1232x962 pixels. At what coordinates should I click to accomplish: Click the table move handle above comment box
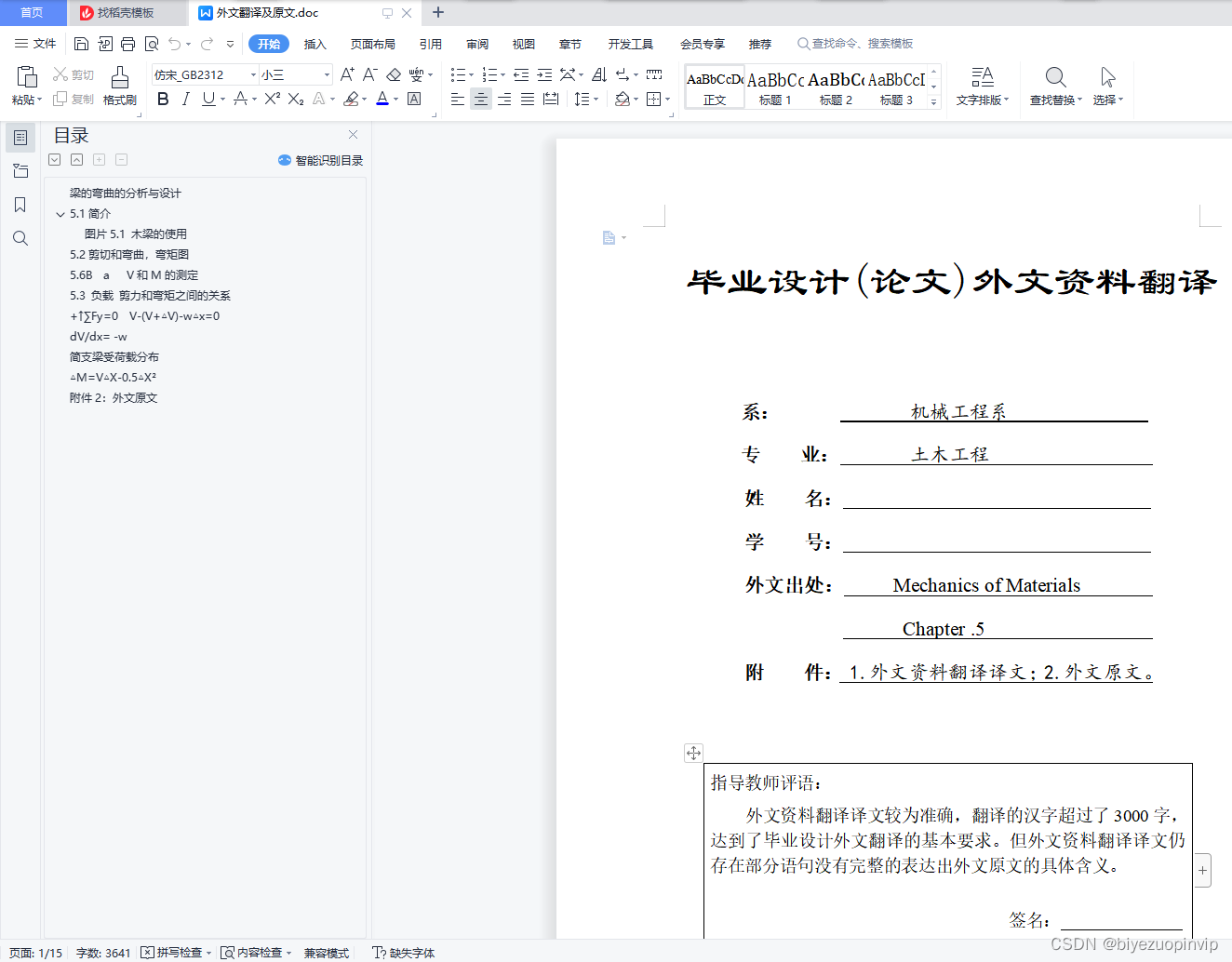(693, 753)
